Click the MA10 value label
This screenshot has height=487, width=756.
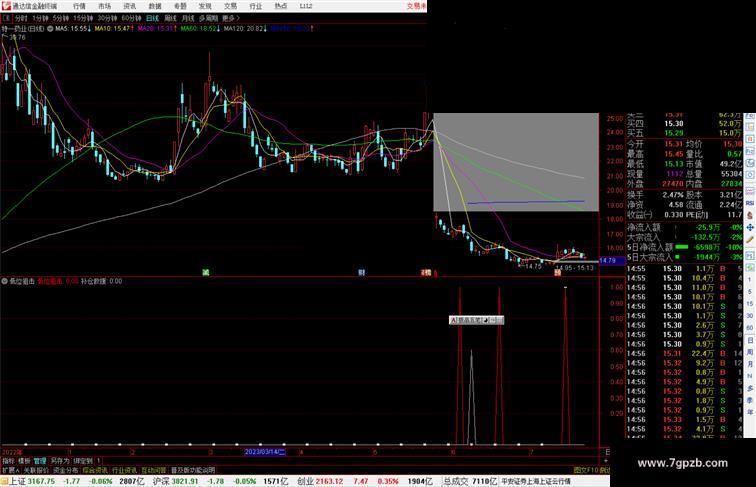[x=114, y=29]
